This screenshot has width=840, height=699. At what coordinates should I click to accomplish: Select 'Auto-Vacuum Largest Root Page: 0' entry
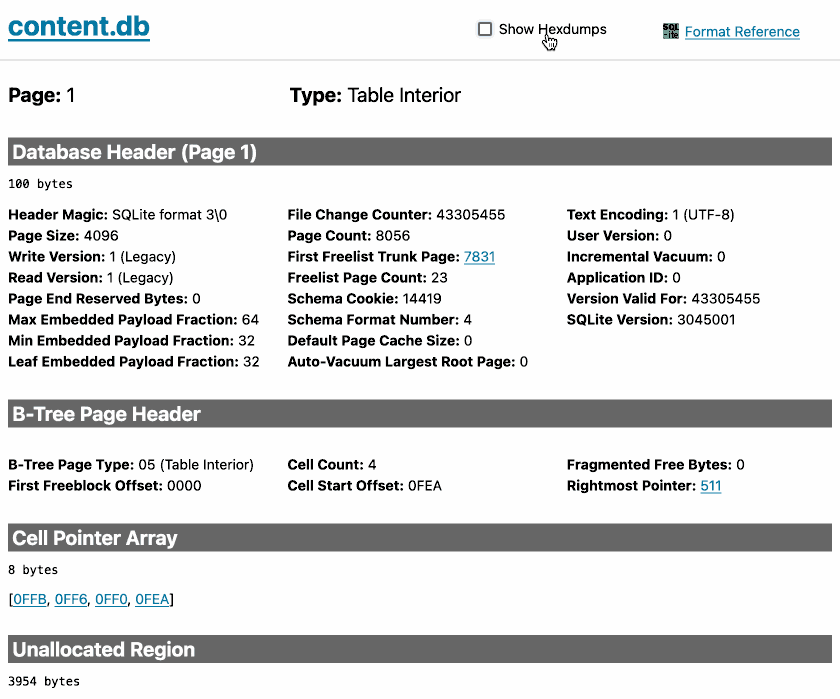tap(408, 362)
